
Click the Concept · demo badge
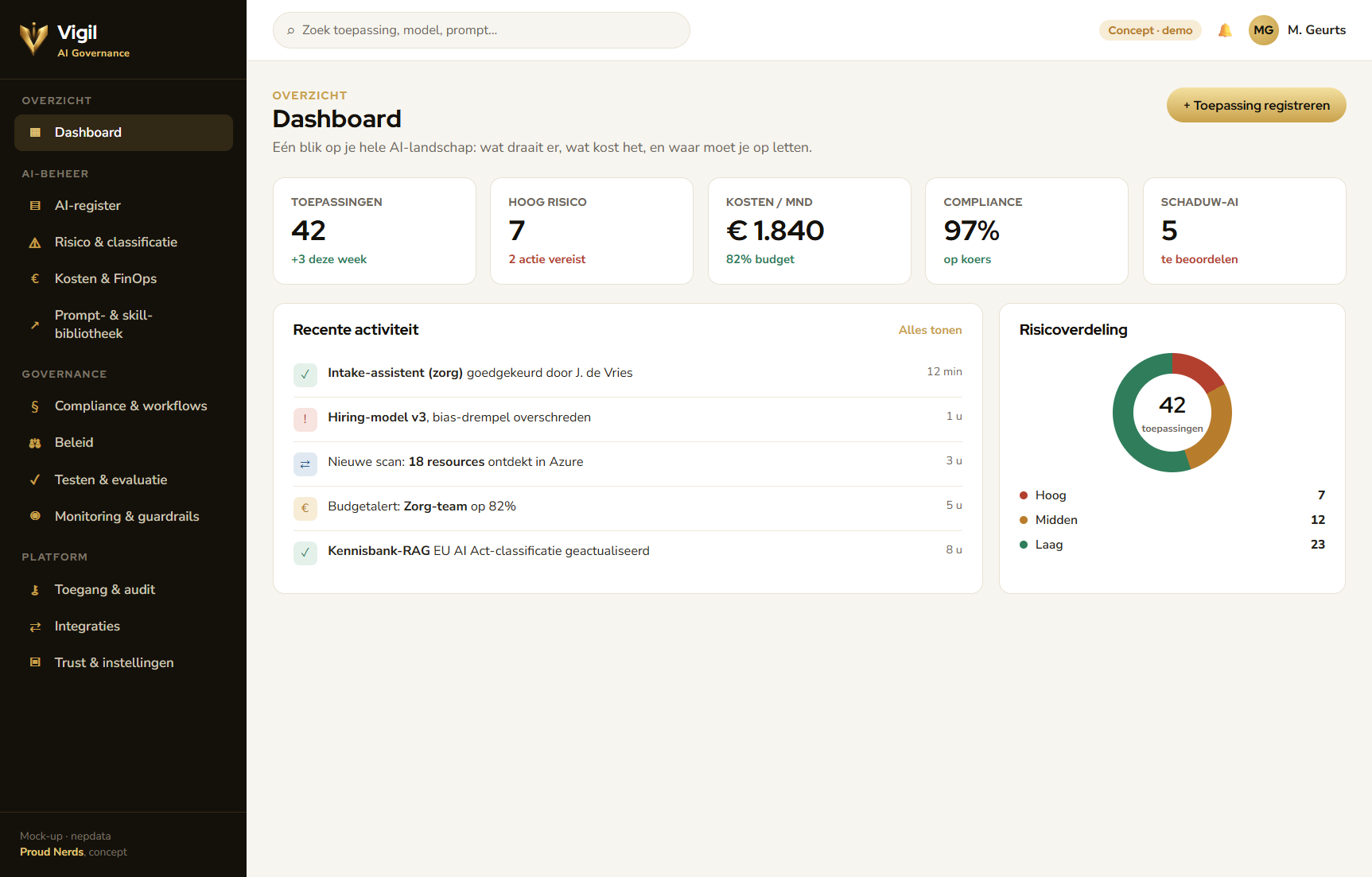point(1150,30)
